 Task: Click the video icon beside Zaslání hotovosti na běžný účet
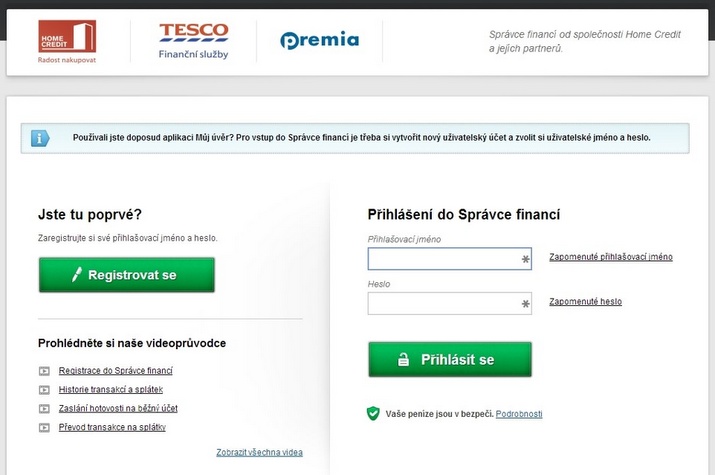click(44, 408)
